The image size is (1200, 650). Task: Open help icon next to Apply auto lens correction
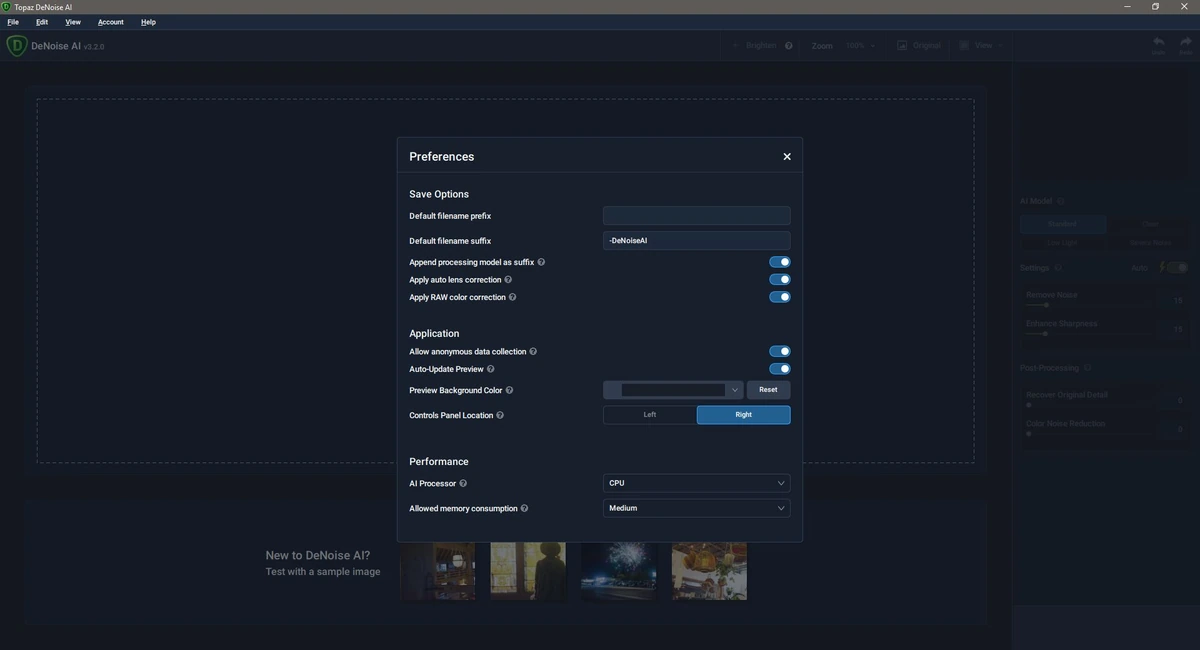point(508,280)
